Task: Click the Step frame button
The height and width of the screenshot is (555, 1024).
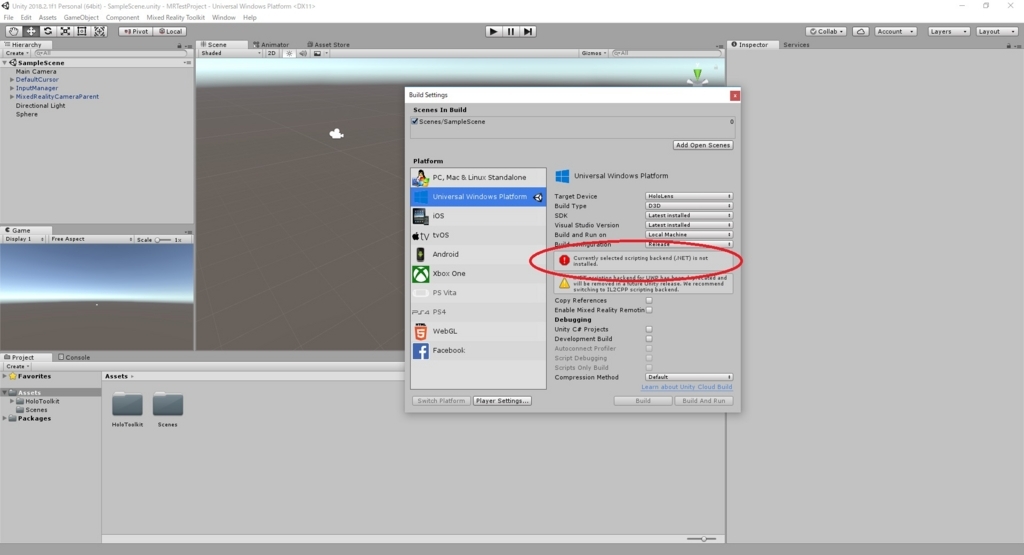Action: click(x=528, y=31)
